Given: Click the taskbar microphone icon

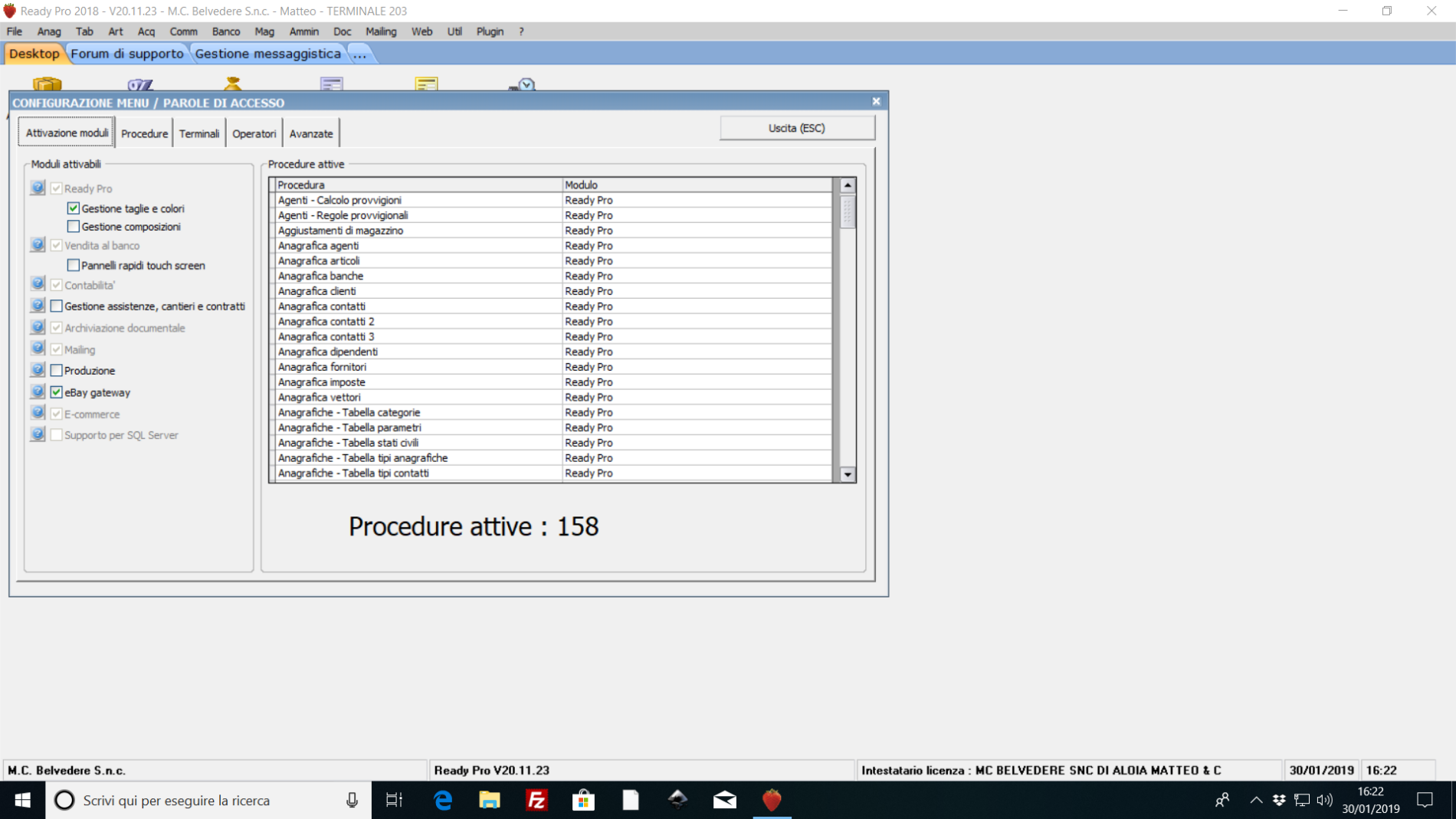Looking at the screenshot, I should pos(352,800).
